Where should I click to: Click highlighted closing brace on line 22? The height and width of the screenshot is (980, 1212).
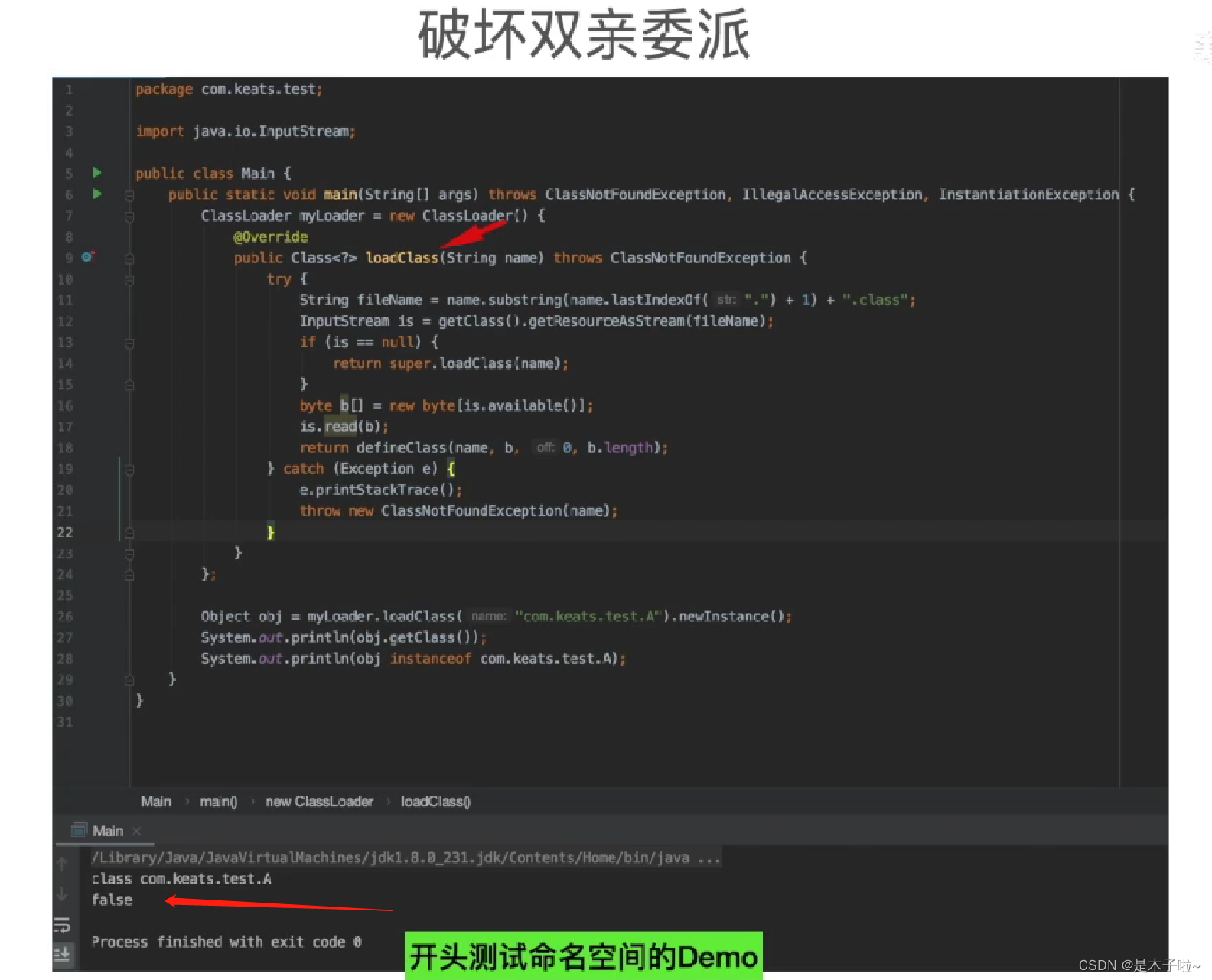[270, 532]
